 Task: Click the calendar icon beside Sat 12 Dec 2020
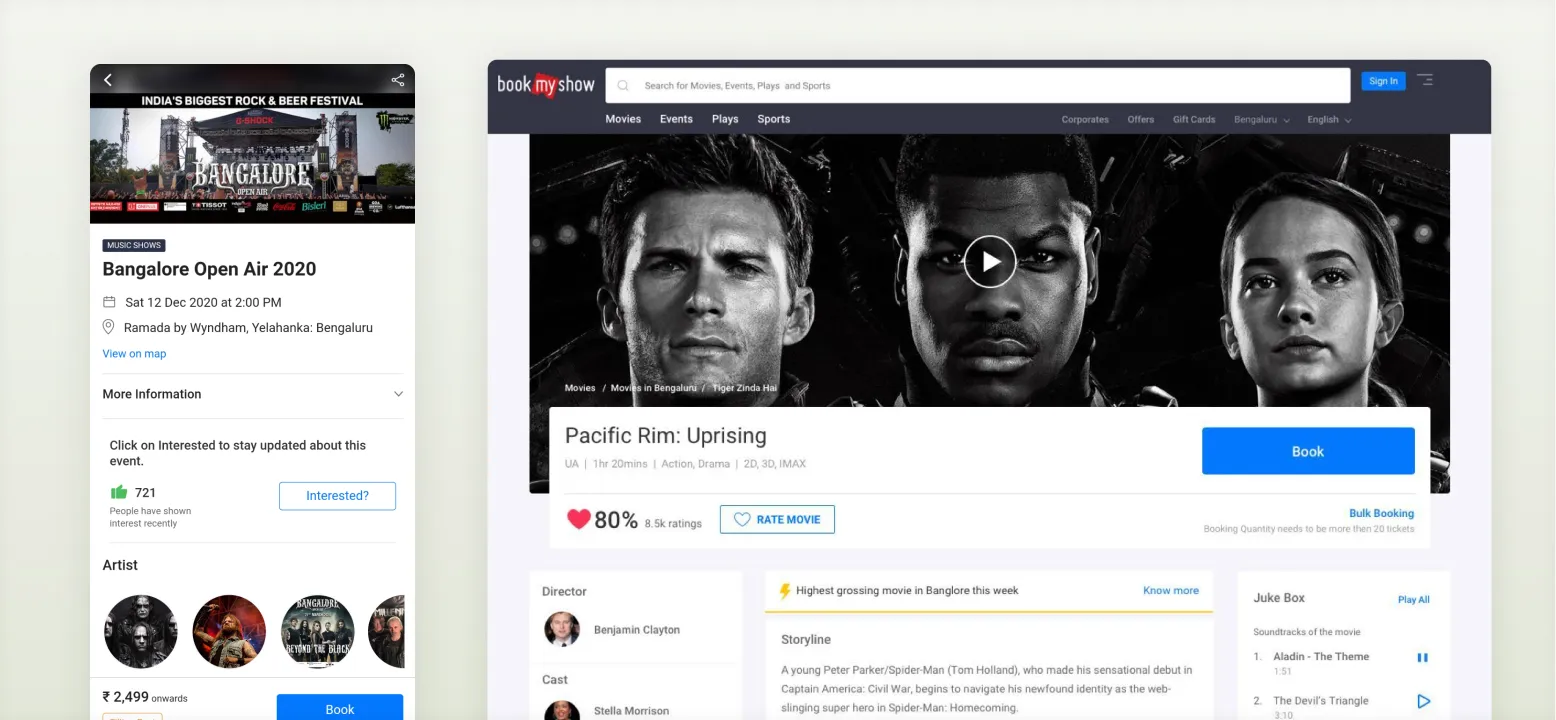(110, 302)
